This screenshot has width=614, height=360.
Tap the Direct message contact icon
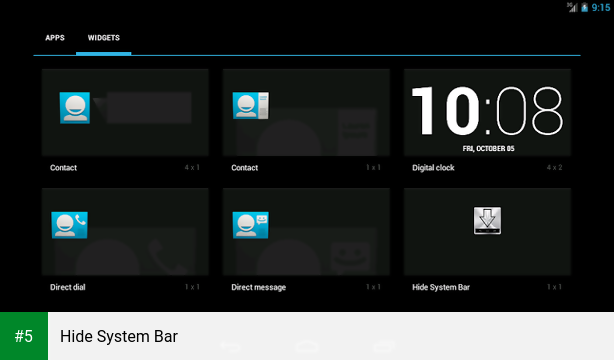tap(251, 225)
